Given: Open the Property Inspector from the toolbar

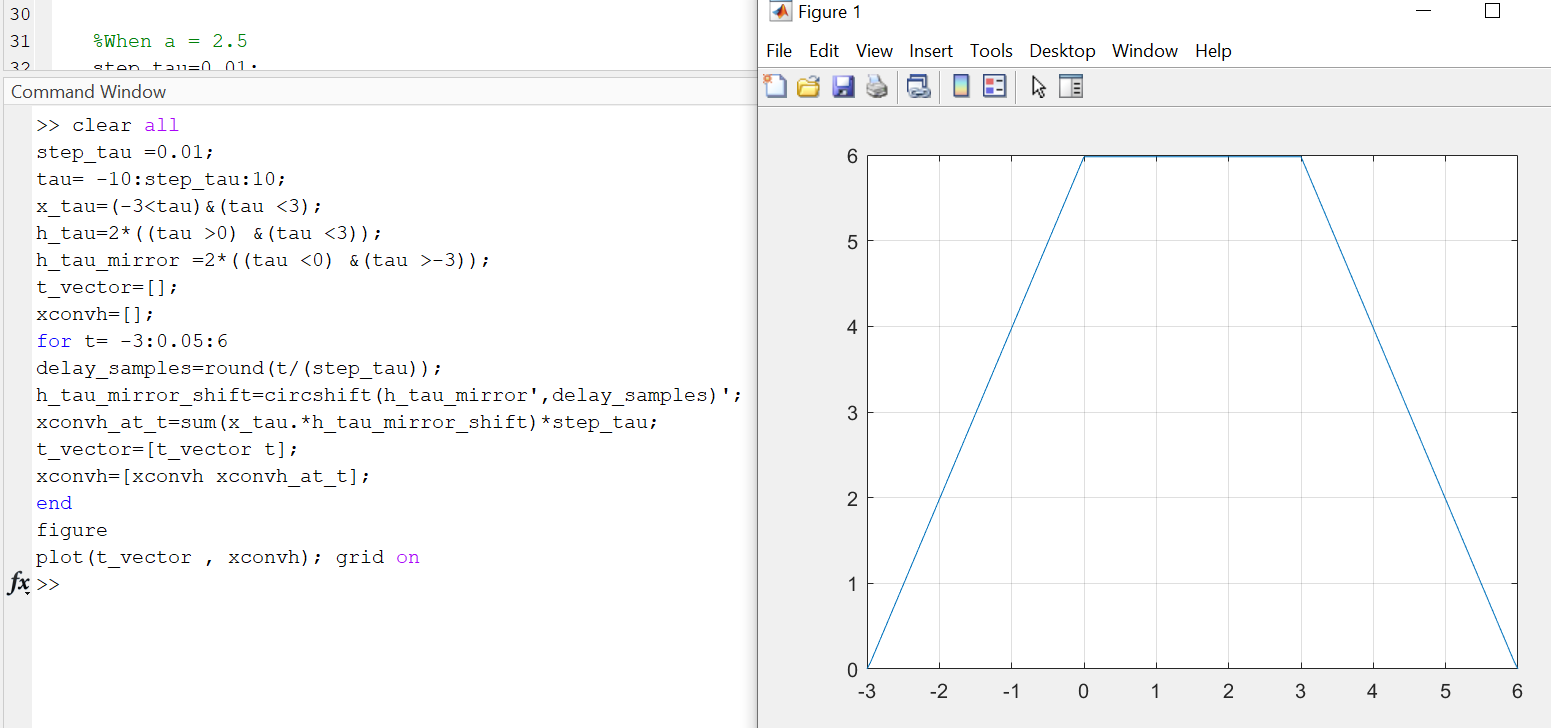Looking at the screenshot, I should [1071, 86].
